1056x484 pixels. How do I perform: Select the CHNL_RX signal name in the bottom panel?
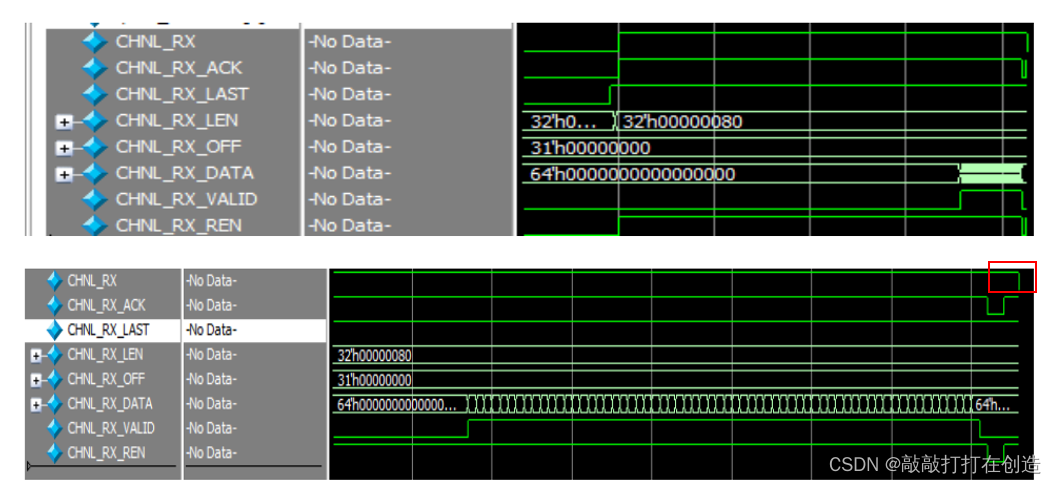[x=92, y=281]
